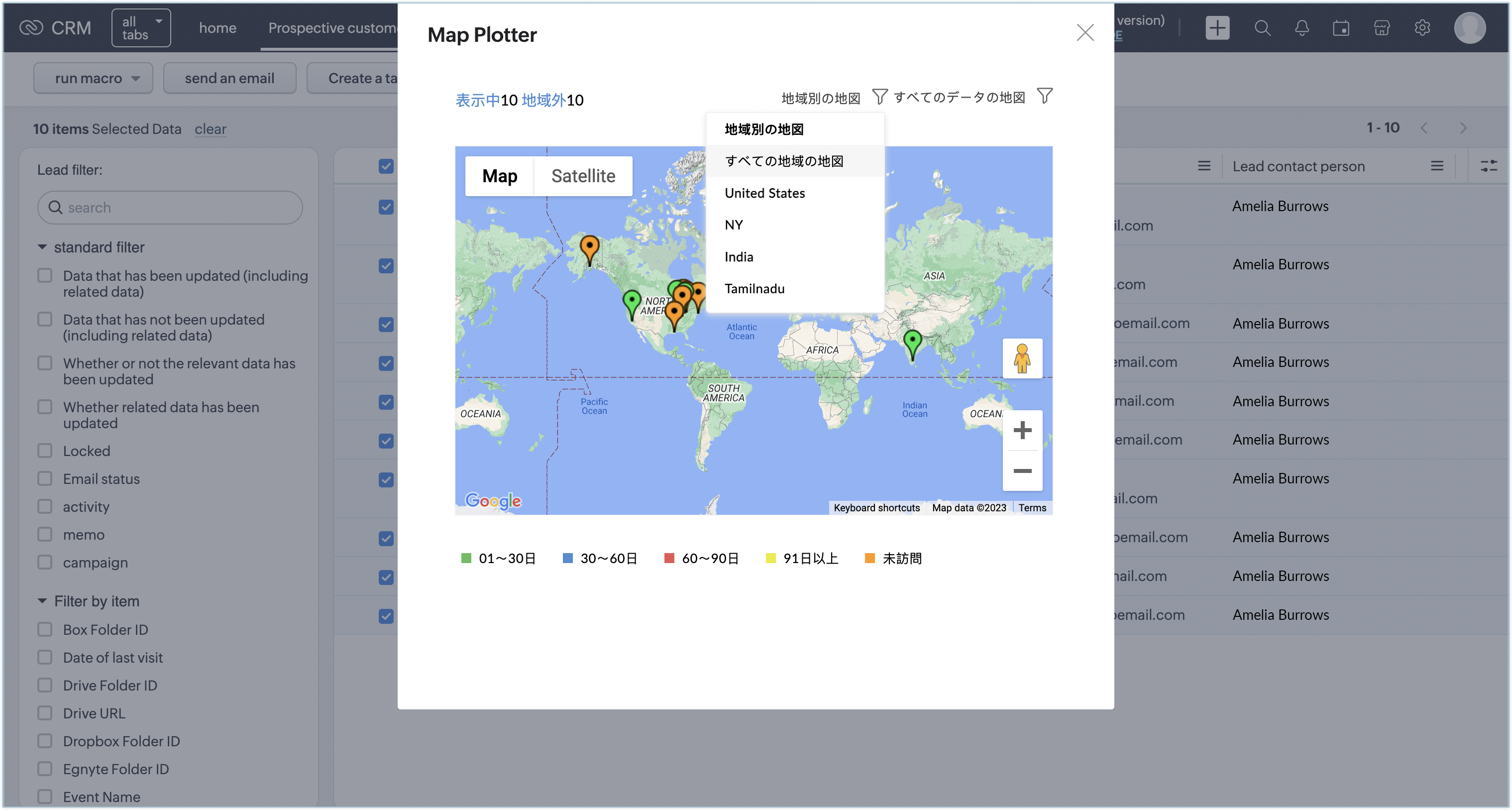Open the marketplace store icon
This screenshot has width=1512, height=810.
pos(1382,27)
